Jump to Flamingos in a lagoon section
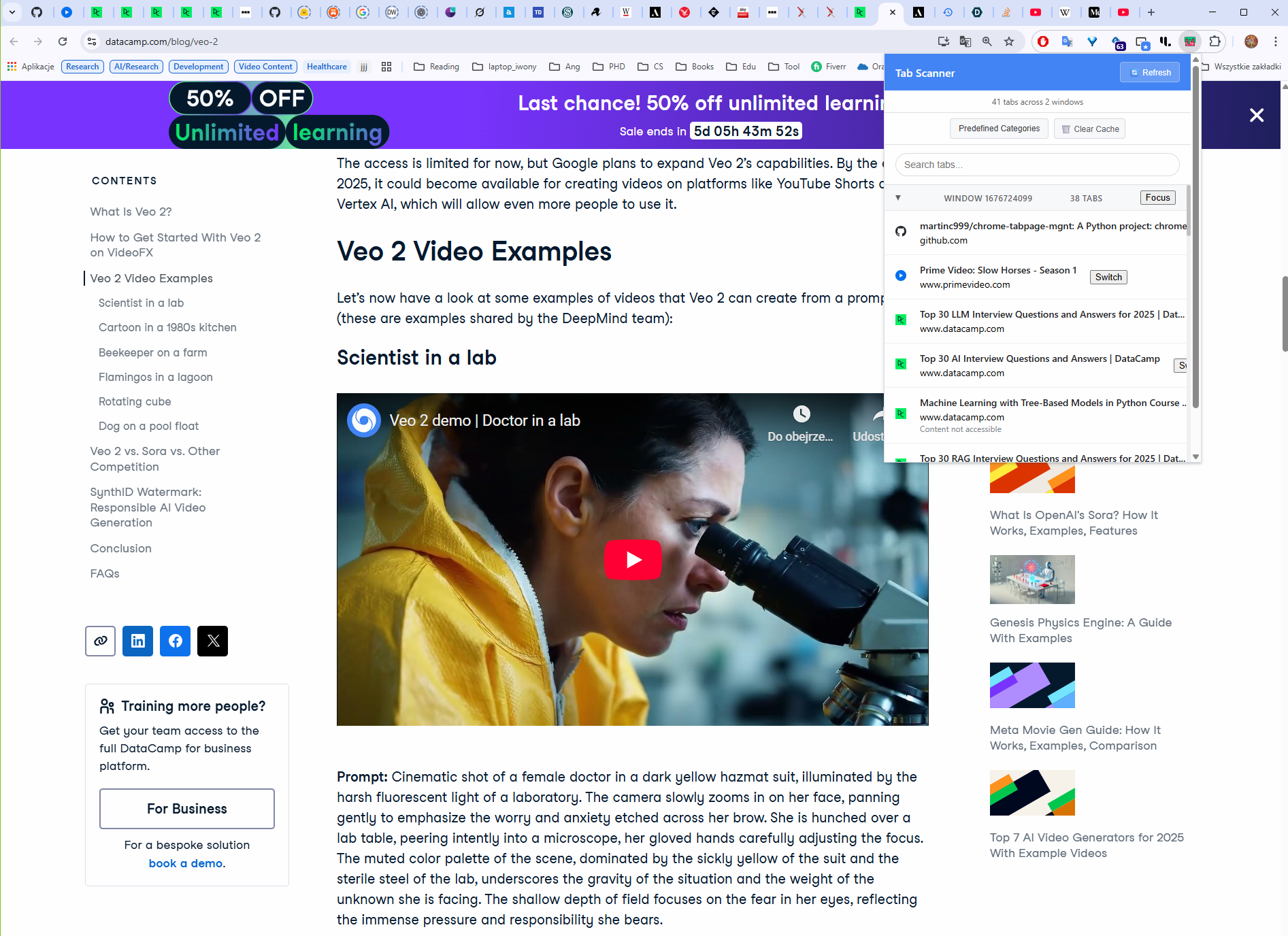The width and height of the screenshot is (1288, 936). pos(156,377)
